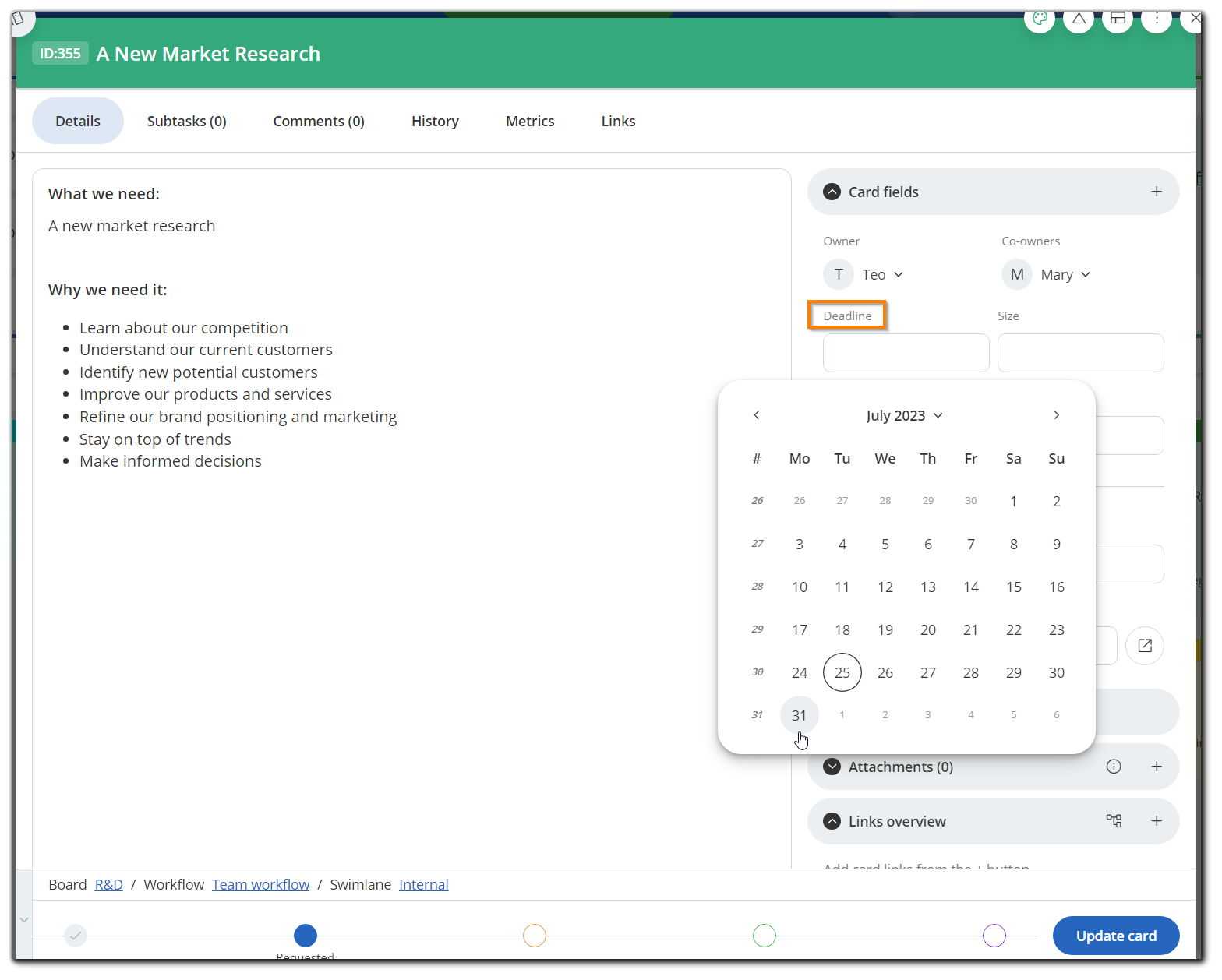This screenshot has height=980, width=1222.
Task: Choose July 9 in the calendar
Action: tap(1057, 544)
